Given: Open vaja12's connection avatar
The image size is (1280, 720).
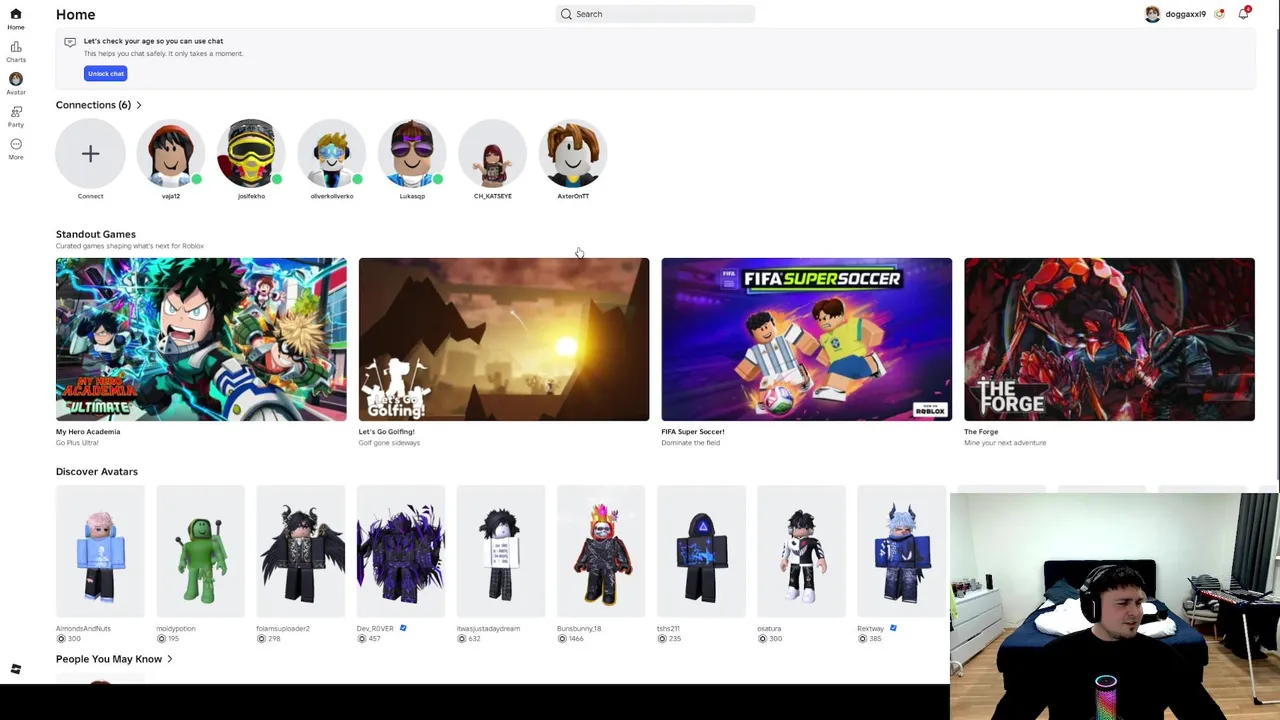Looking at the screenshot, I should pyautogui.click(x=171, y=153).
